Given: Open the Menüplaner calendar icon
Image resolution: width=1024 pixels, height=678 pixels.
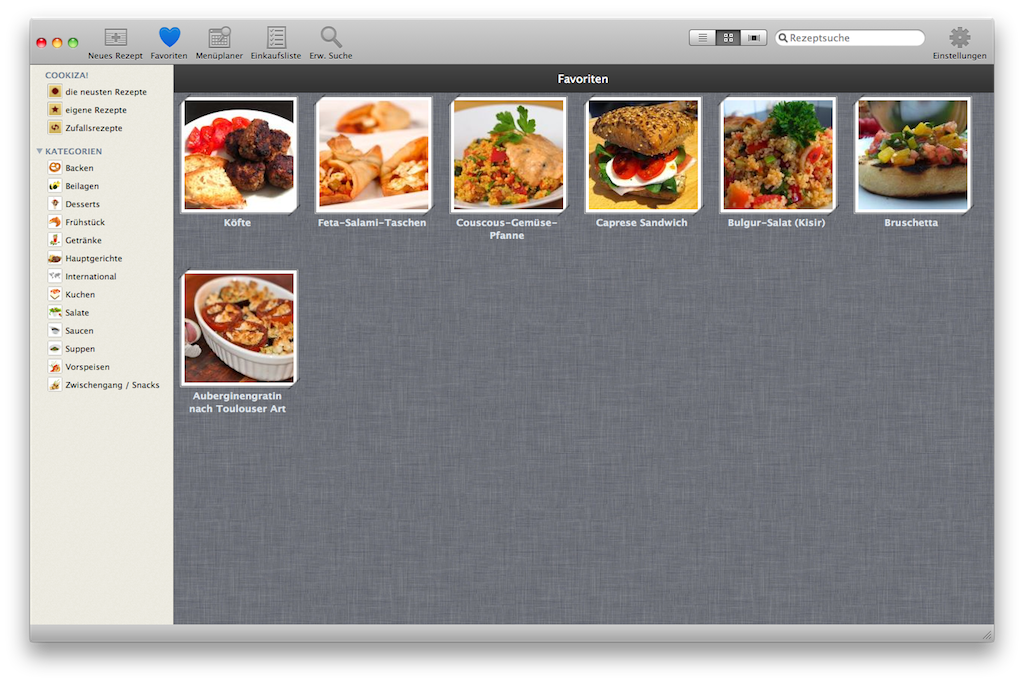Looking at the screenshot, I should (219, 37).
